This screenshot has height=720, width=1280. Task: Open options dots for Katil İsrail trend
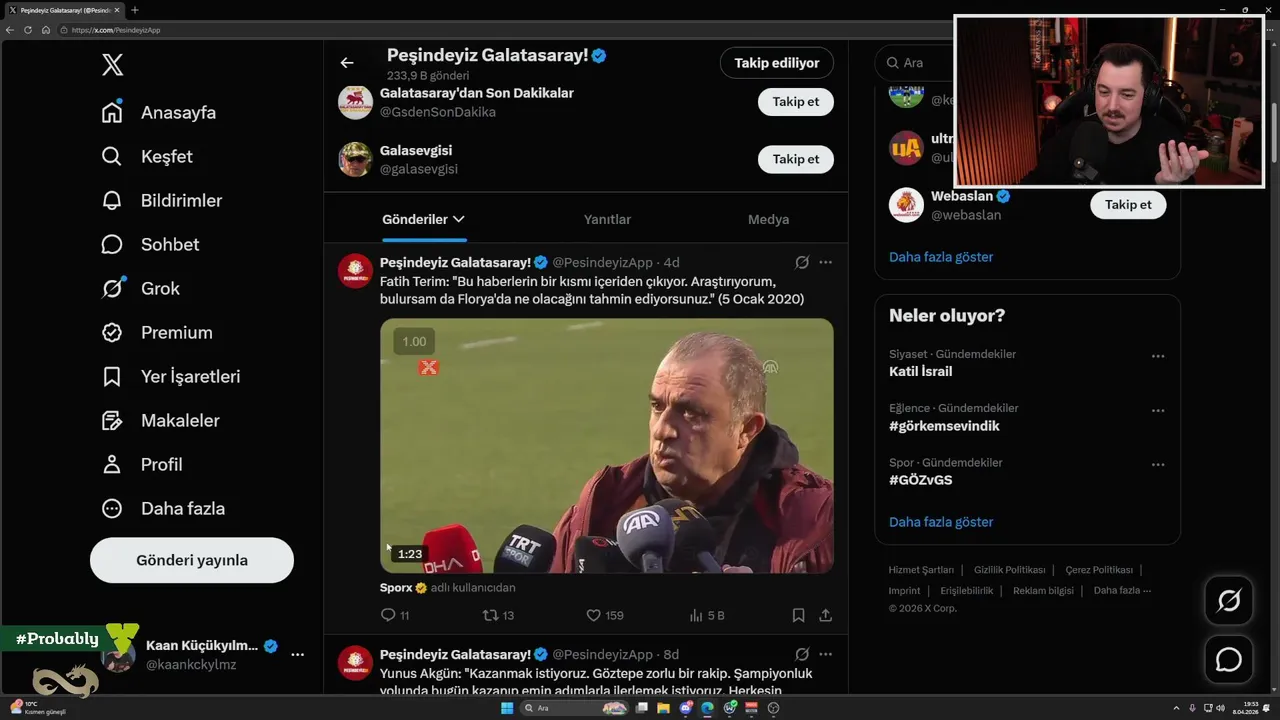1158,356
